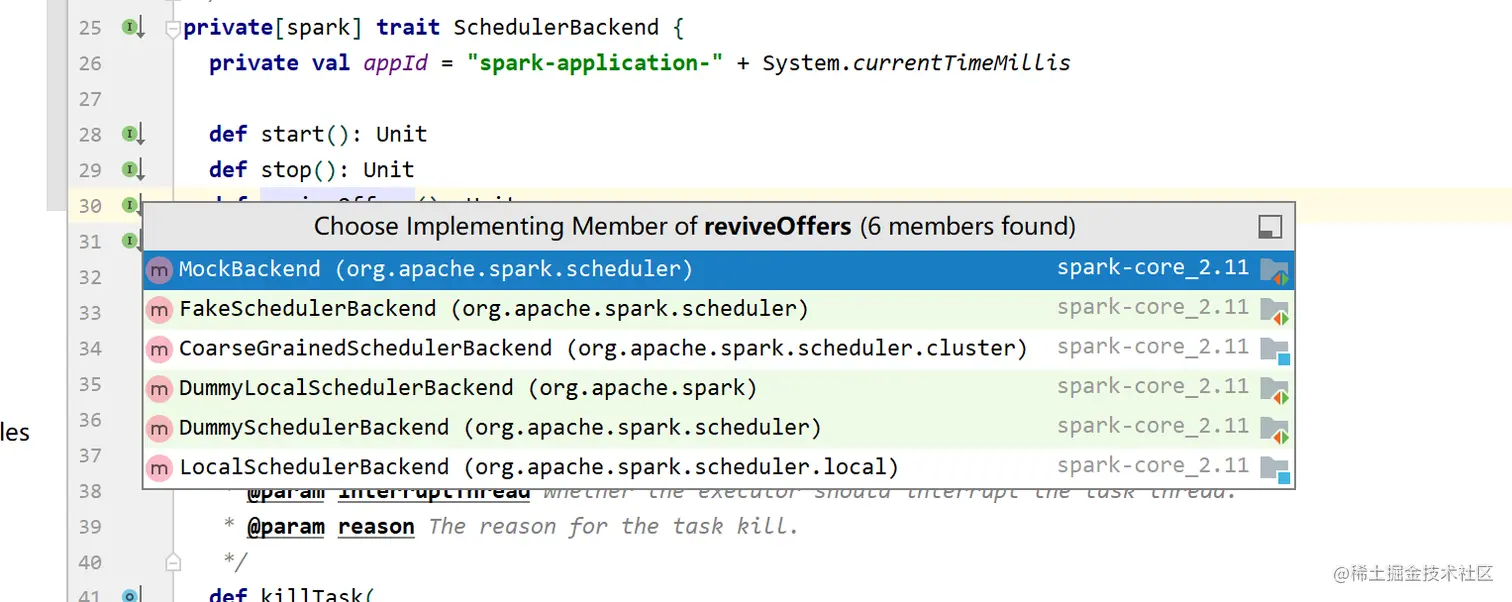The image size is (1512, 602).
Task: Select FakeSchedulerBackend from popup list
Action: (x=718, y=309)
